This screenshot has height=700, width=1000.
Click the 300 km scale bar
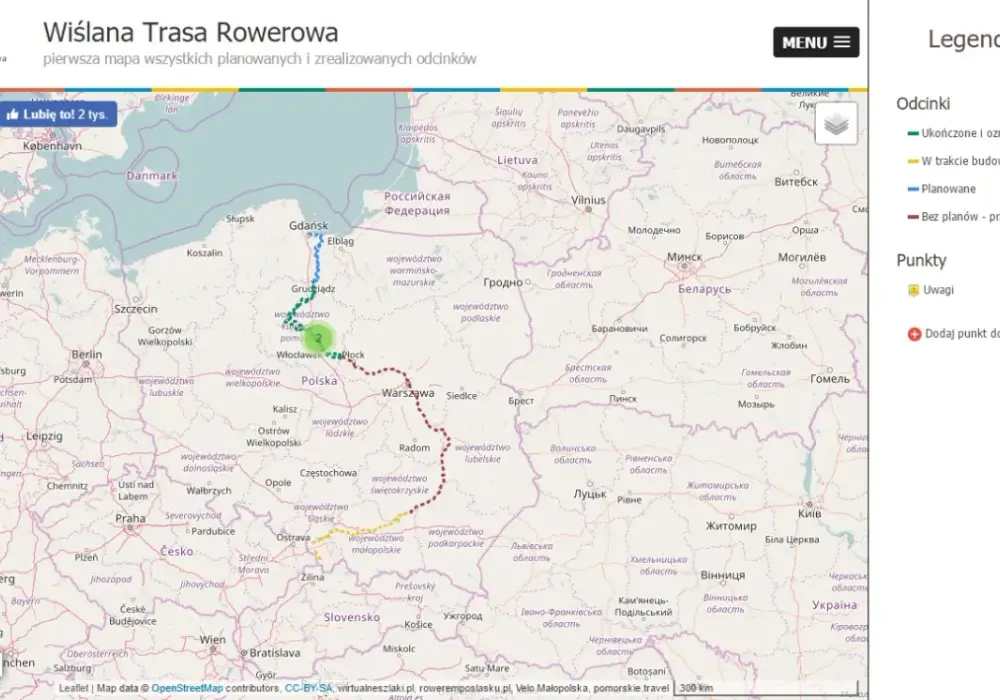pyautogui.click(x=766, y=688)
